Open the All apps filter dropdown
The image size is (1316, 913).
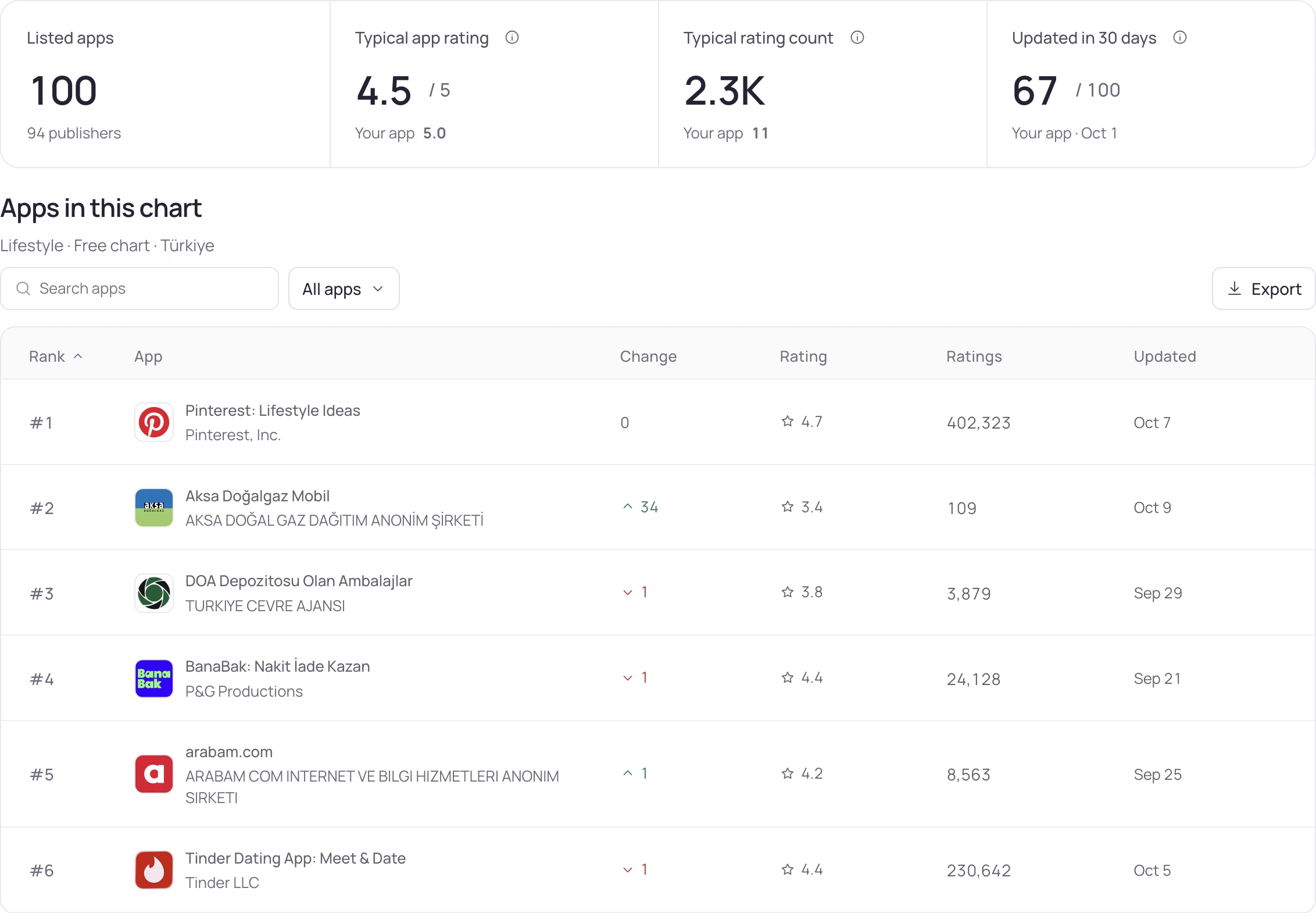pyautogui.click(x=344, y=288)
